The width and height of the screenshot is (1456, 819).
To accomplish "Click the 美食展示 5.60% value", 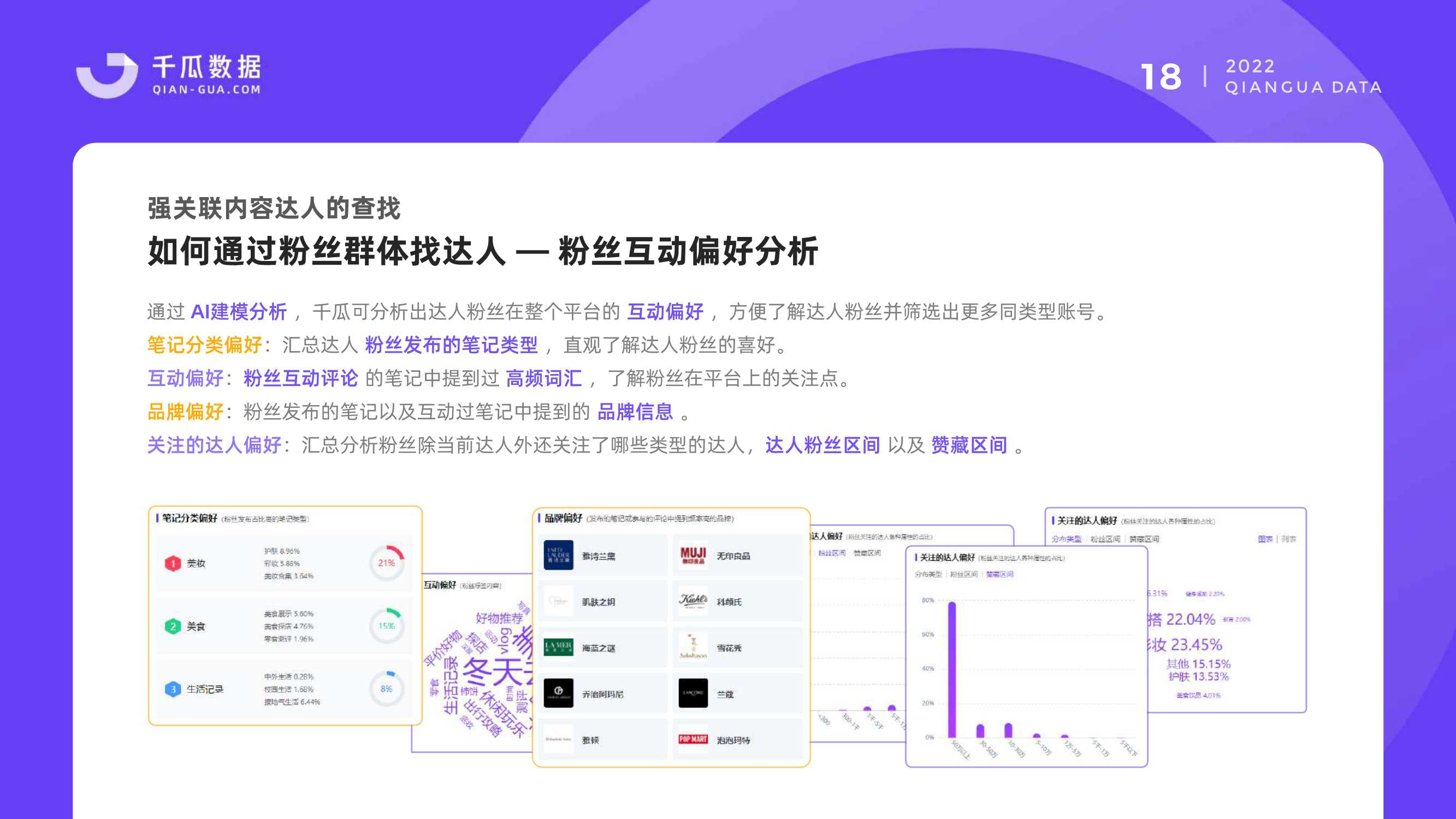I will [289, 614].
